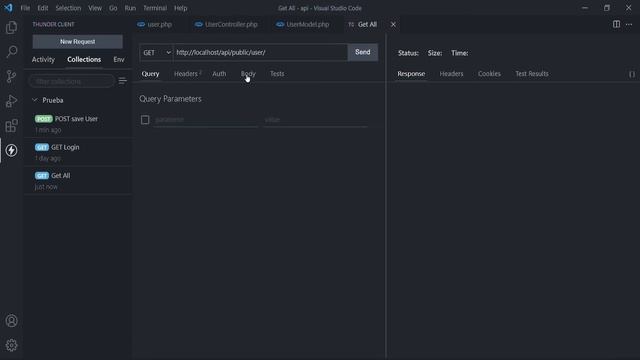The width and height of the screenshot is (640, 360).
Task: Open the Get All request in collection
Action: coord(78,181)
